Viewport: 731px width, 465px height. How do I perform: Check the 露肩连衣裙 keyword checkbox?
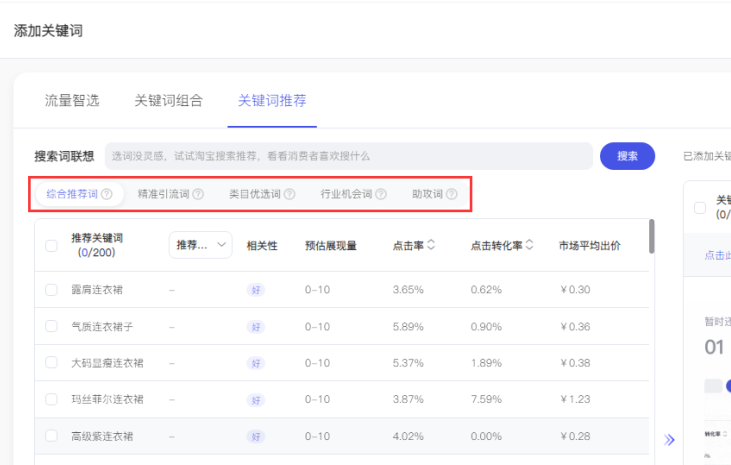pos(51,290)
